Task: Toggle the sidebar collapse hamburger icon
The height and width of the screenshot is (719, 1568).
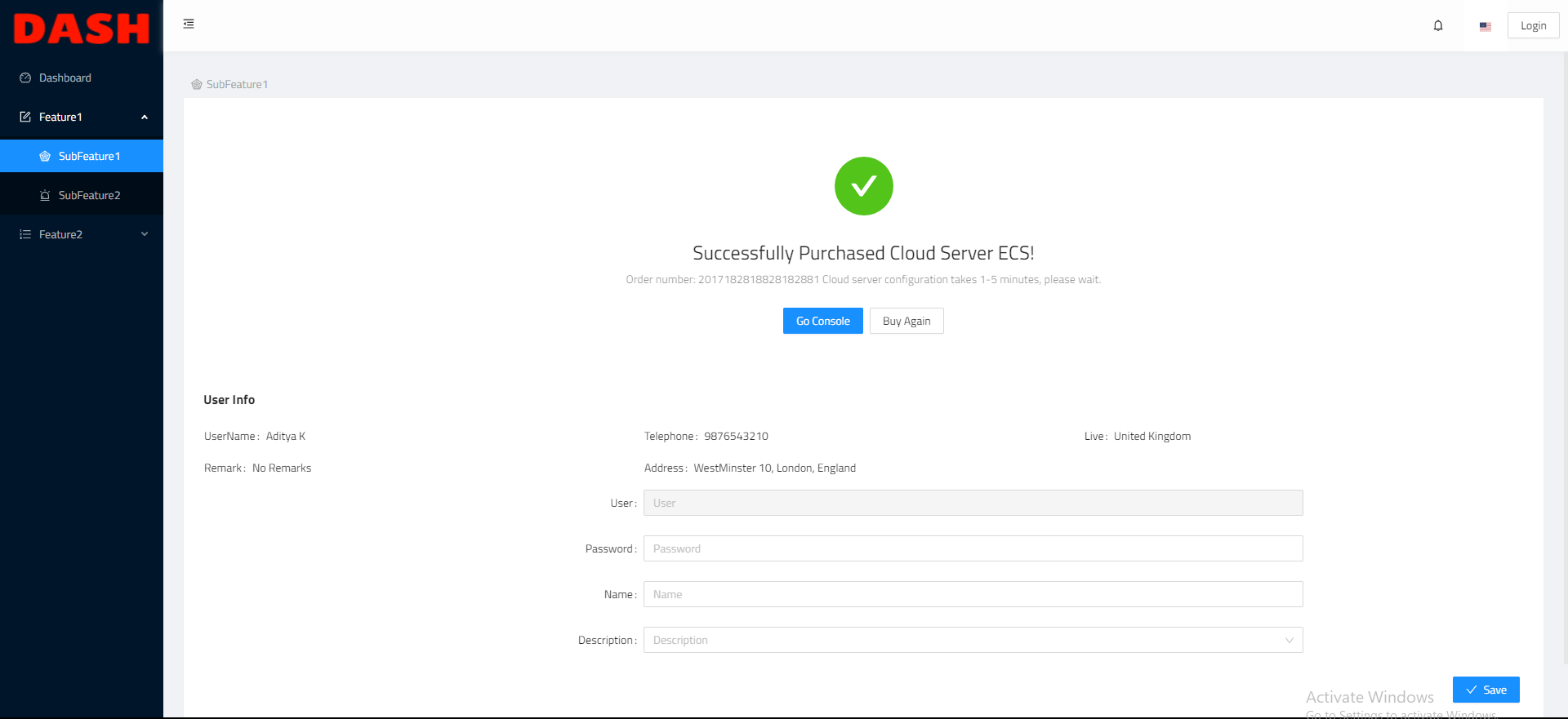Action: [x=189, y=24]
